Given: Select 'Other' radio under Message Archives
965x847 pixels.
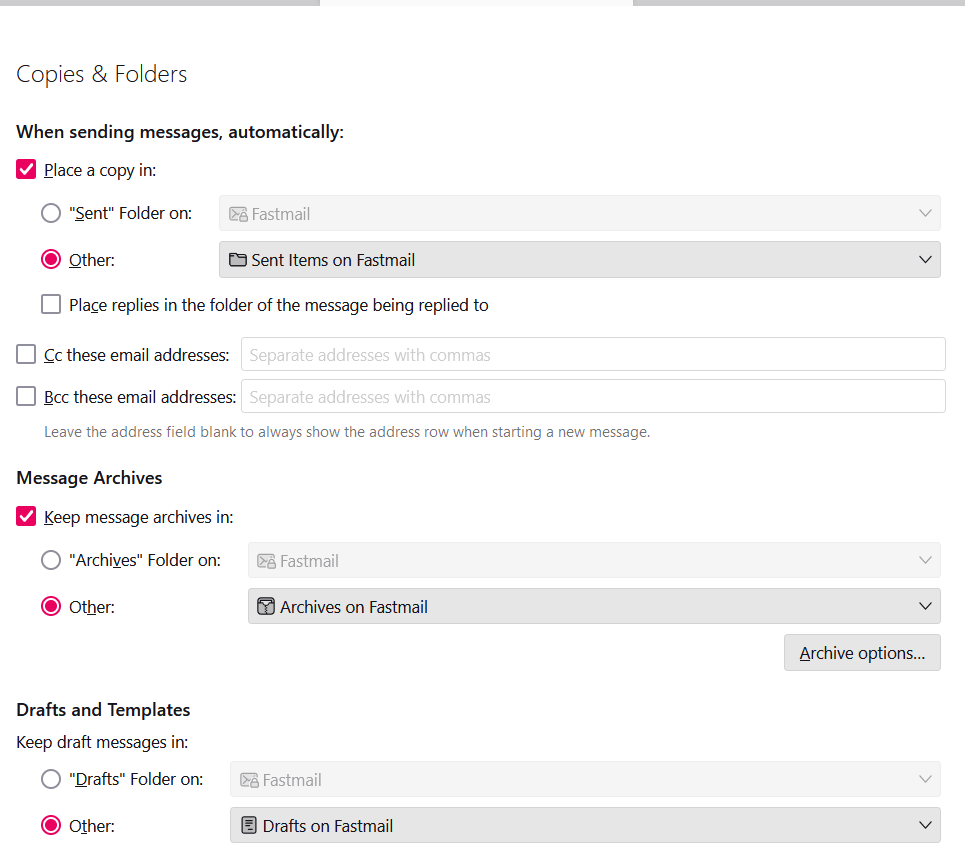Looking at the screenshot, I should click(51, 607).
